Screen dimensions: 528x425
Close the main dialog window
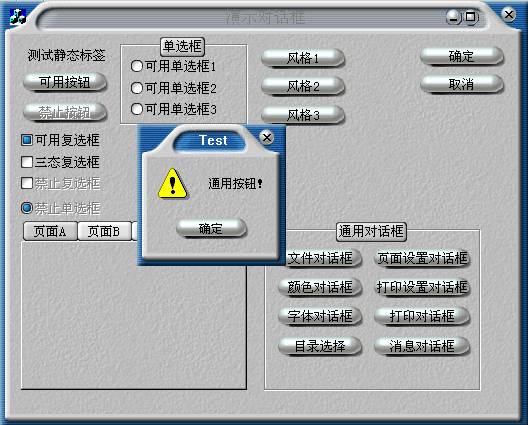508,15
